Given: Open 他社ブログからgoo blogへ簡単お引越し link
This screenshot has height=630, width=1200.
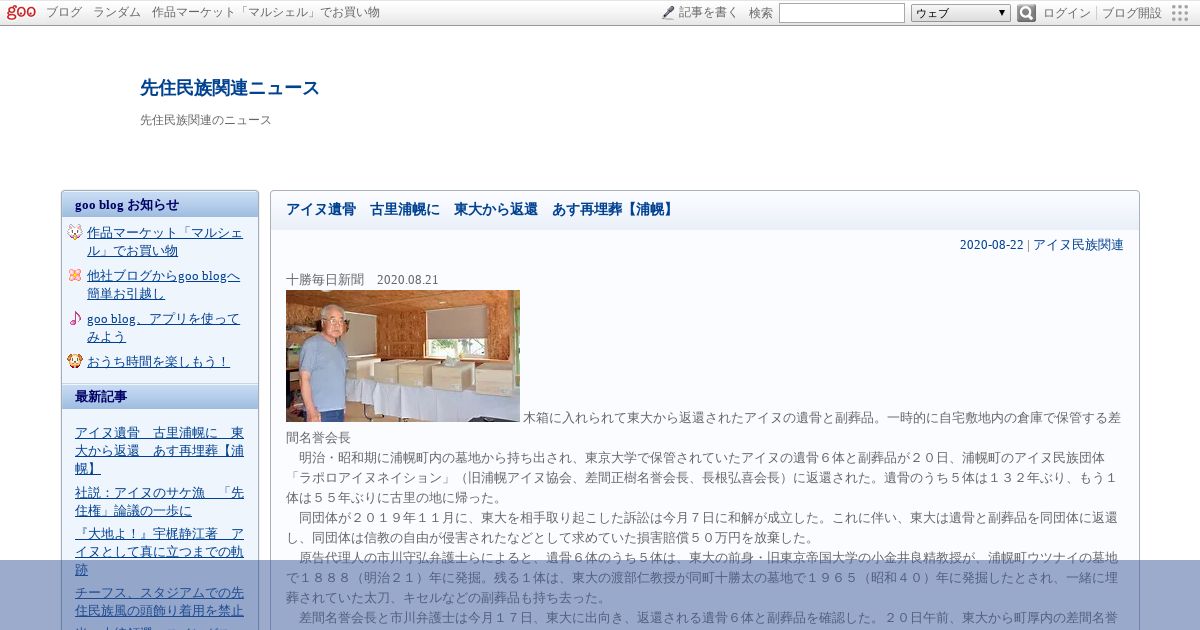Looking at the screenshot, I should pos(163,284).
